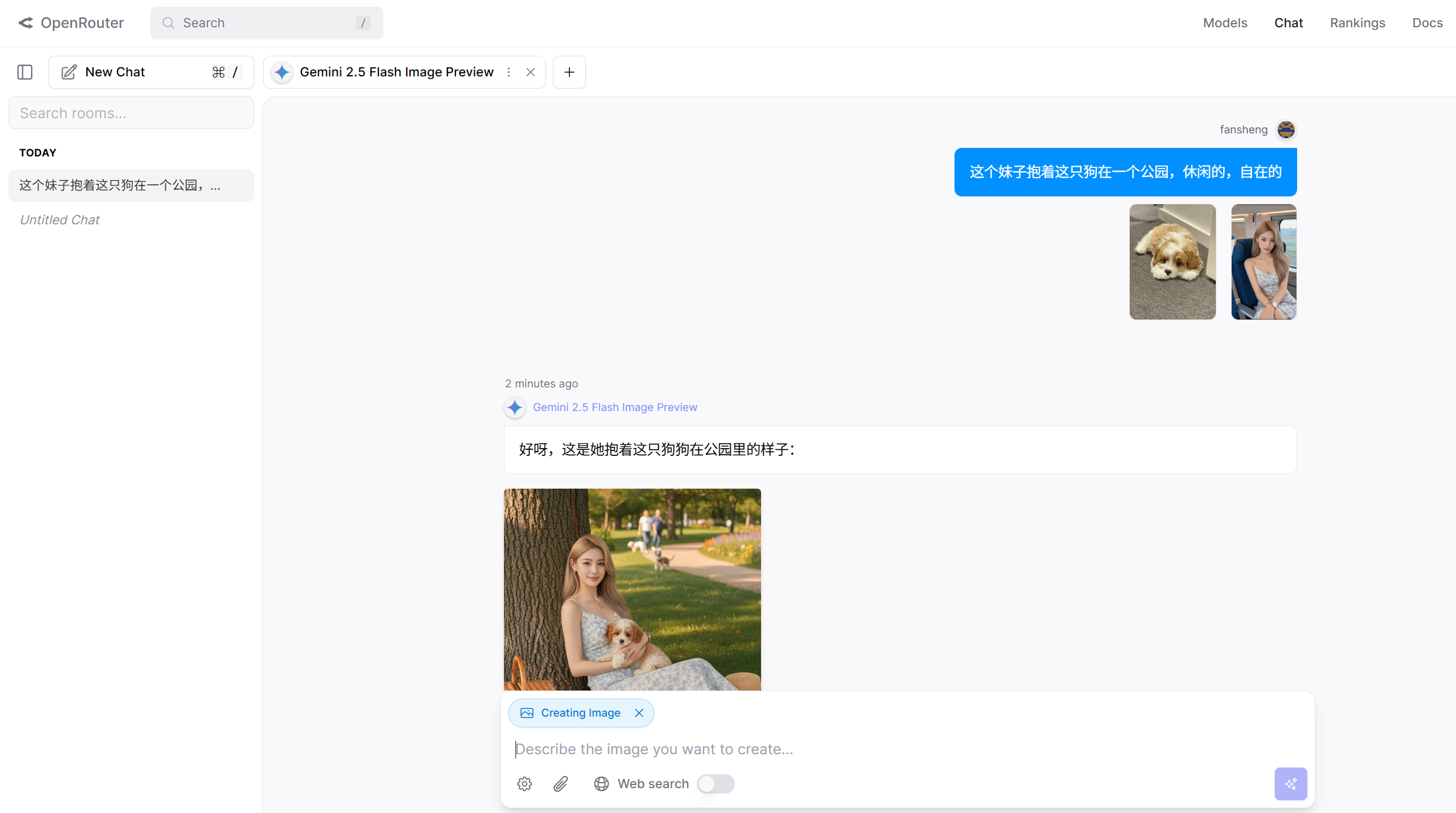This screenshot has height=813, width=1456.
Task: Open the Models page
Action: pyautogui.click(x=1225, y=23)
